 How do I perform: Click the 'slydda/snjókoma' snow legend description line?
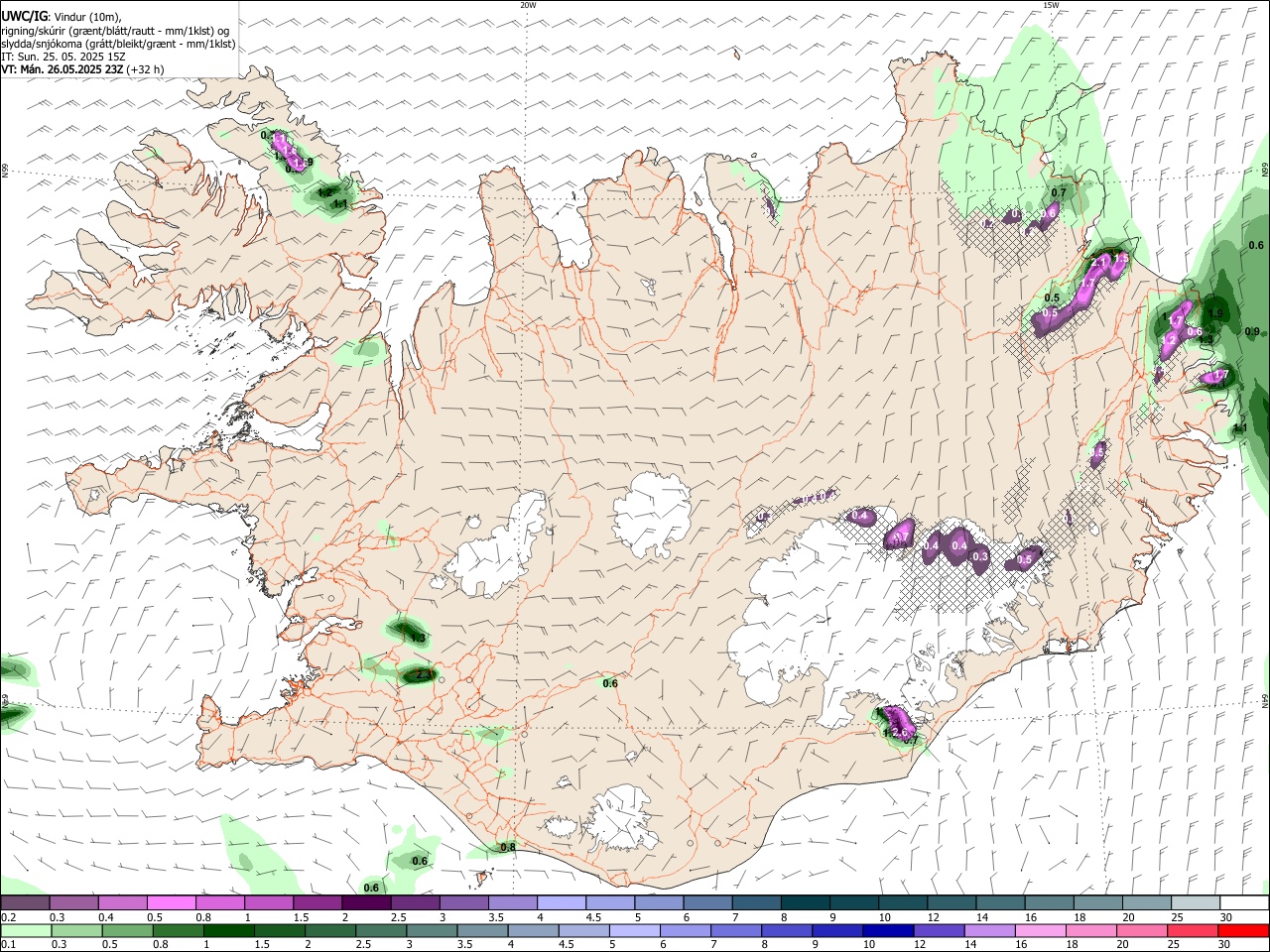click(x=118, y=44)
